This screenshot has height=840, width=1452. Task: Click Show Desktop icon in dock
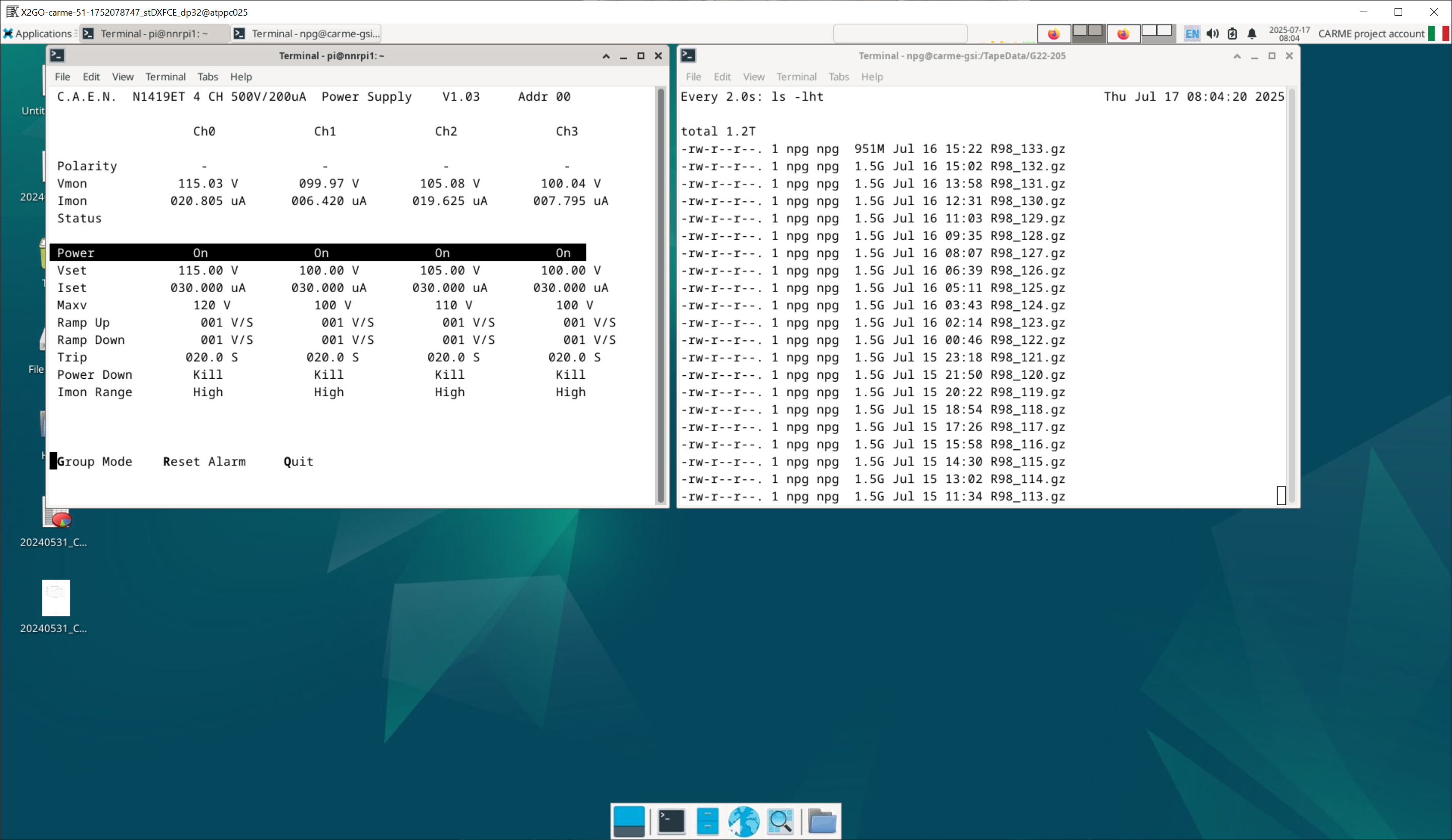point(629,821)
